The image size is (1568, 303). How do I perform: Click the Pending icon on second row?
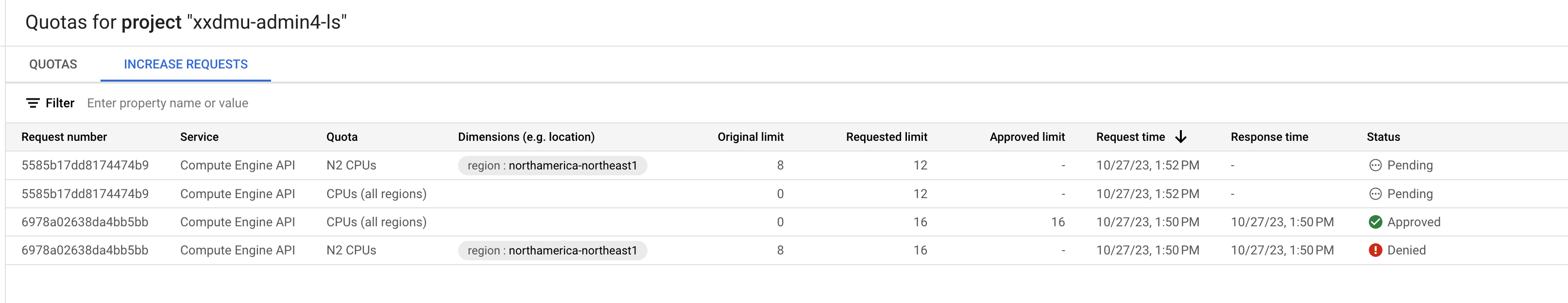(1376, 193)
